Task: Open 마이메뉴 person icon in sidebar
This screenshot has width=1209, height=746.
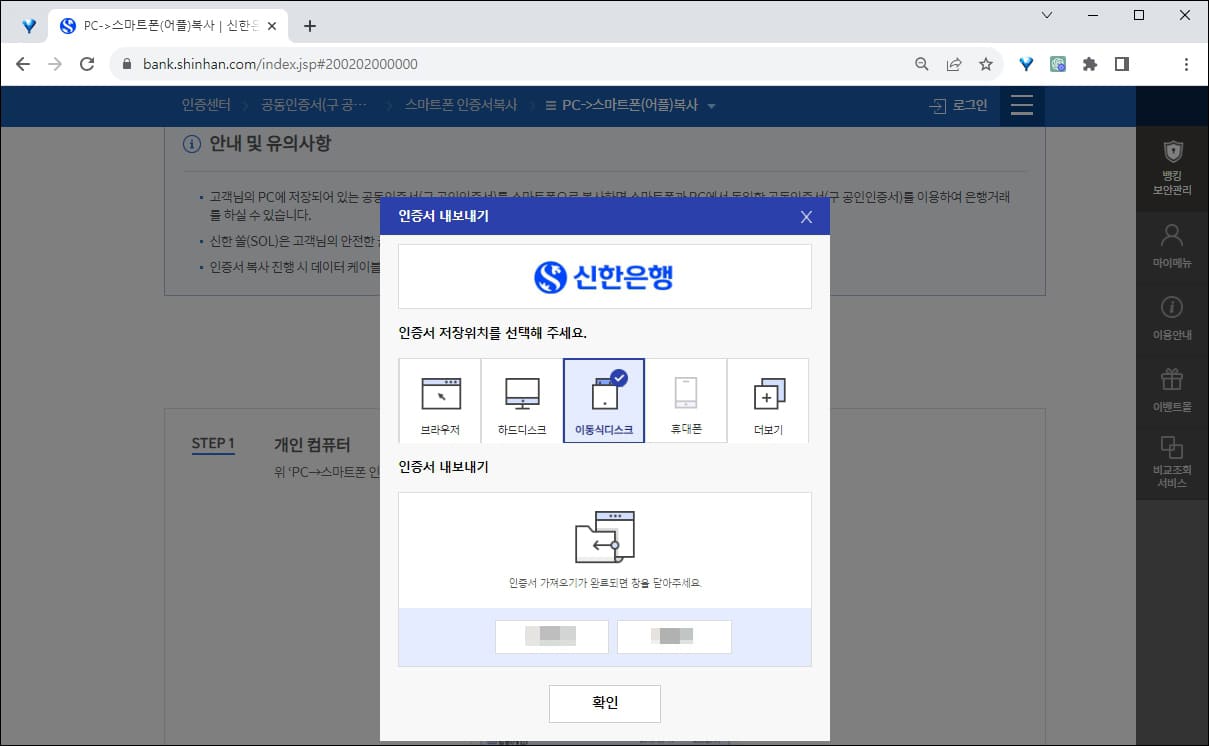Action: [x=1172, y=241]
